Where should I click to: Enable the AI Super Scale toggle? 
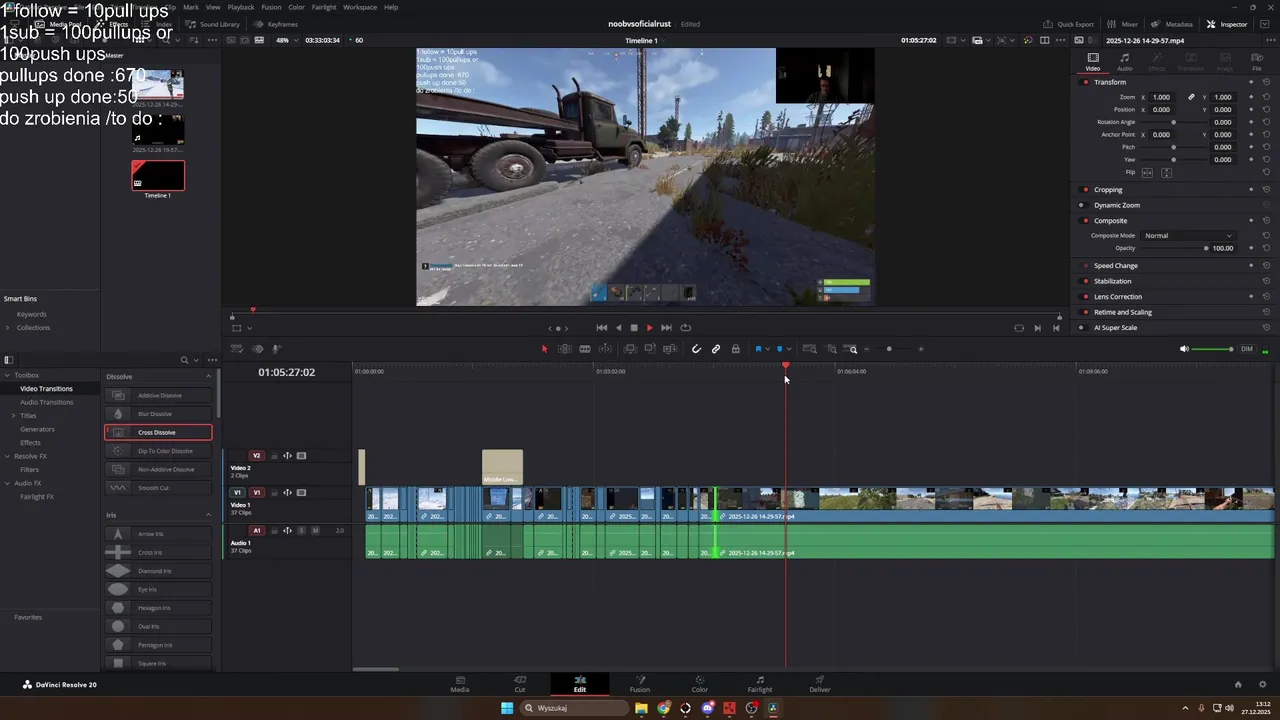click(x=1082, y=328)
